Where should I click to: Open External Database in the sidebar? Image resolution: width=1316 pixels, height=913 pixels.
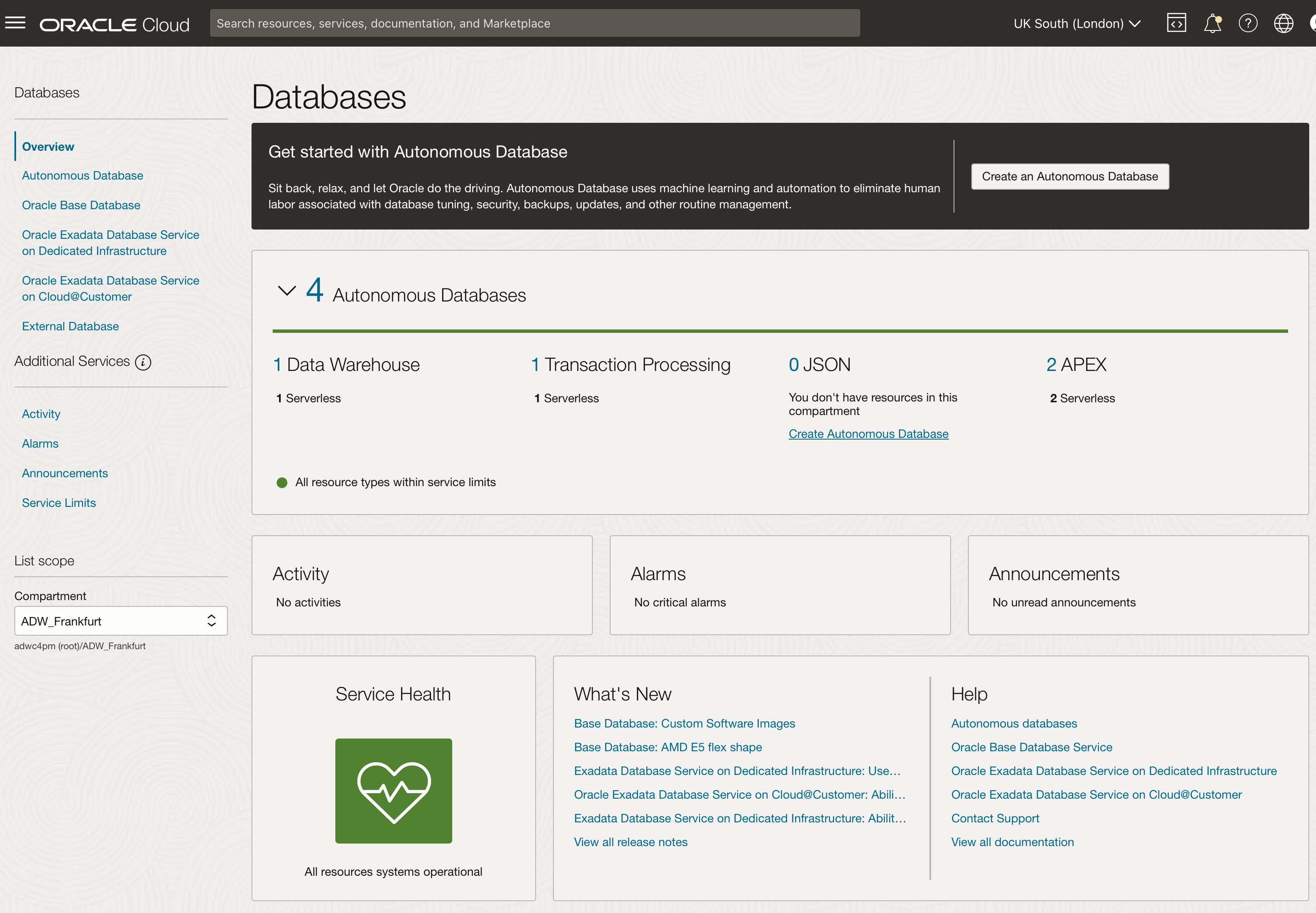pyautogui.click(x=70, y=326)
